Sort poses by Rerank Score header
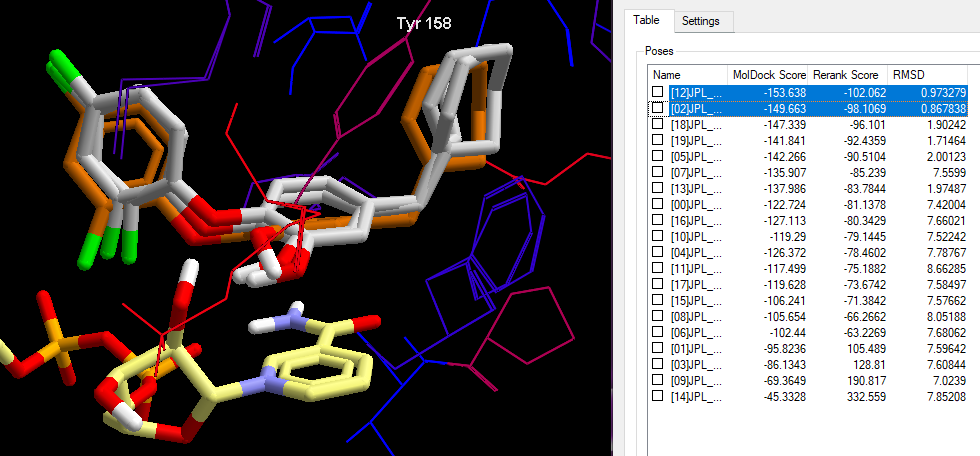This screenshot has height=456, width=980. click(x=848, y=75)
